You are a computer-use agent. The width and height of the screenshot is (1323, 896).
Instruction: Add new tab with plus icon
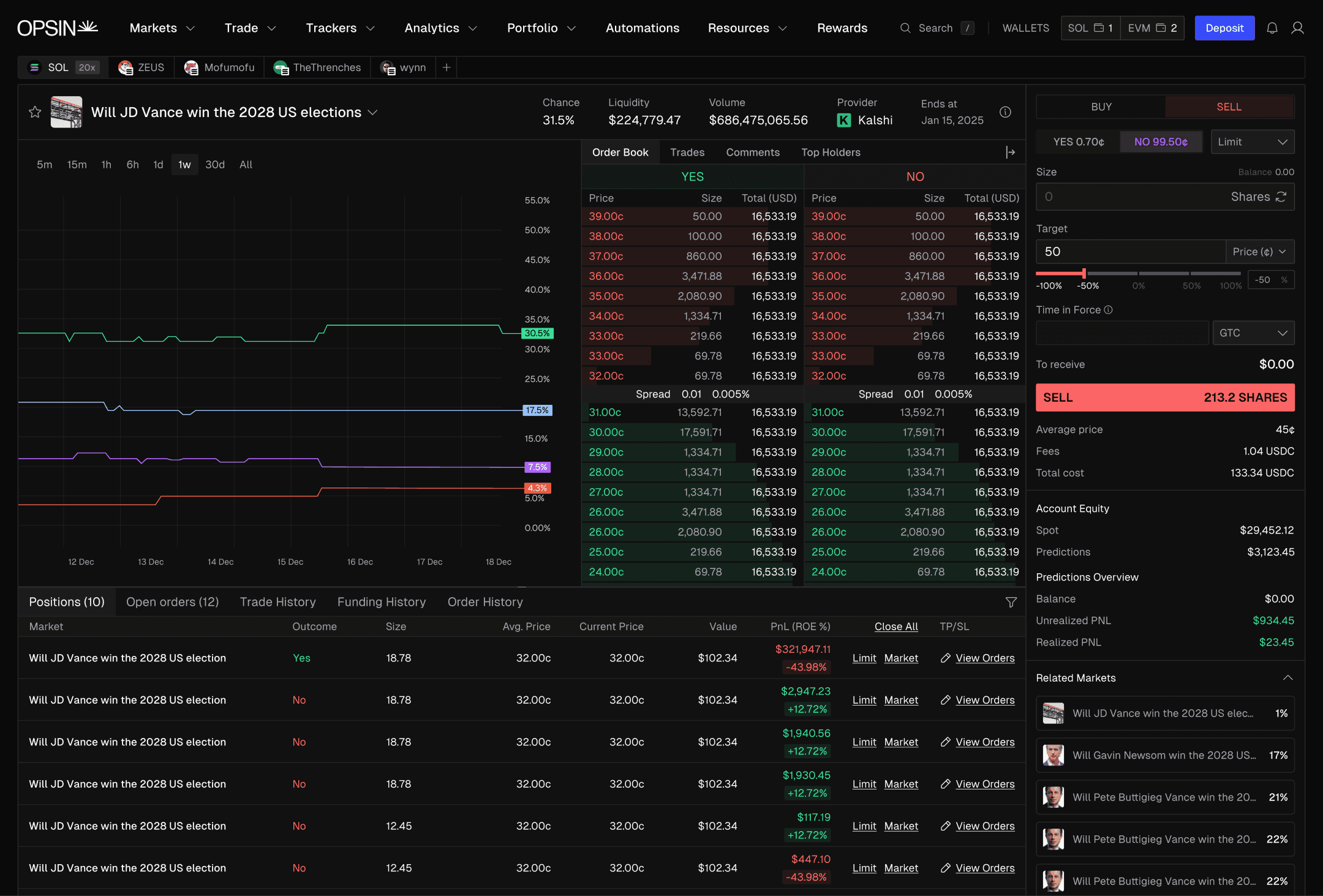tap(447, 67)
